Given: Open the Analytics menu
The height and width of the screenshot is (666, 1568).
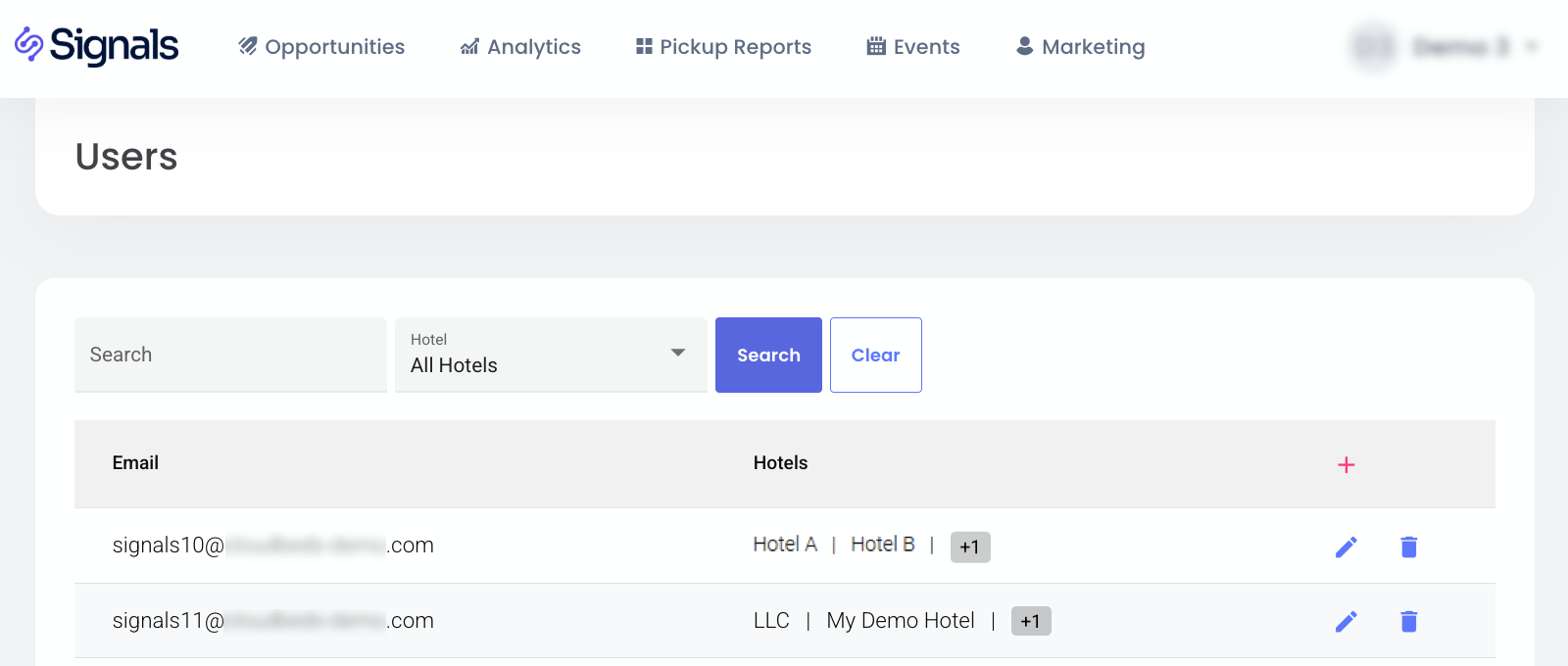Looking at the screenshot, I should [520, 47].
